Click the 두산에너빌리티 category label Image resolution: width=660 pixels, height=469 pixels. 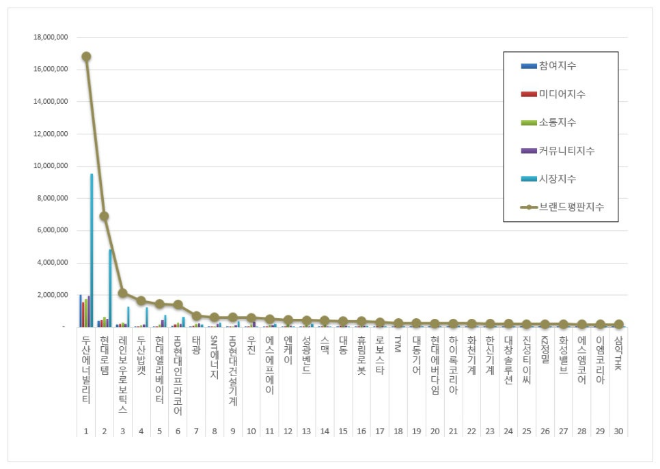click(86, 369)
